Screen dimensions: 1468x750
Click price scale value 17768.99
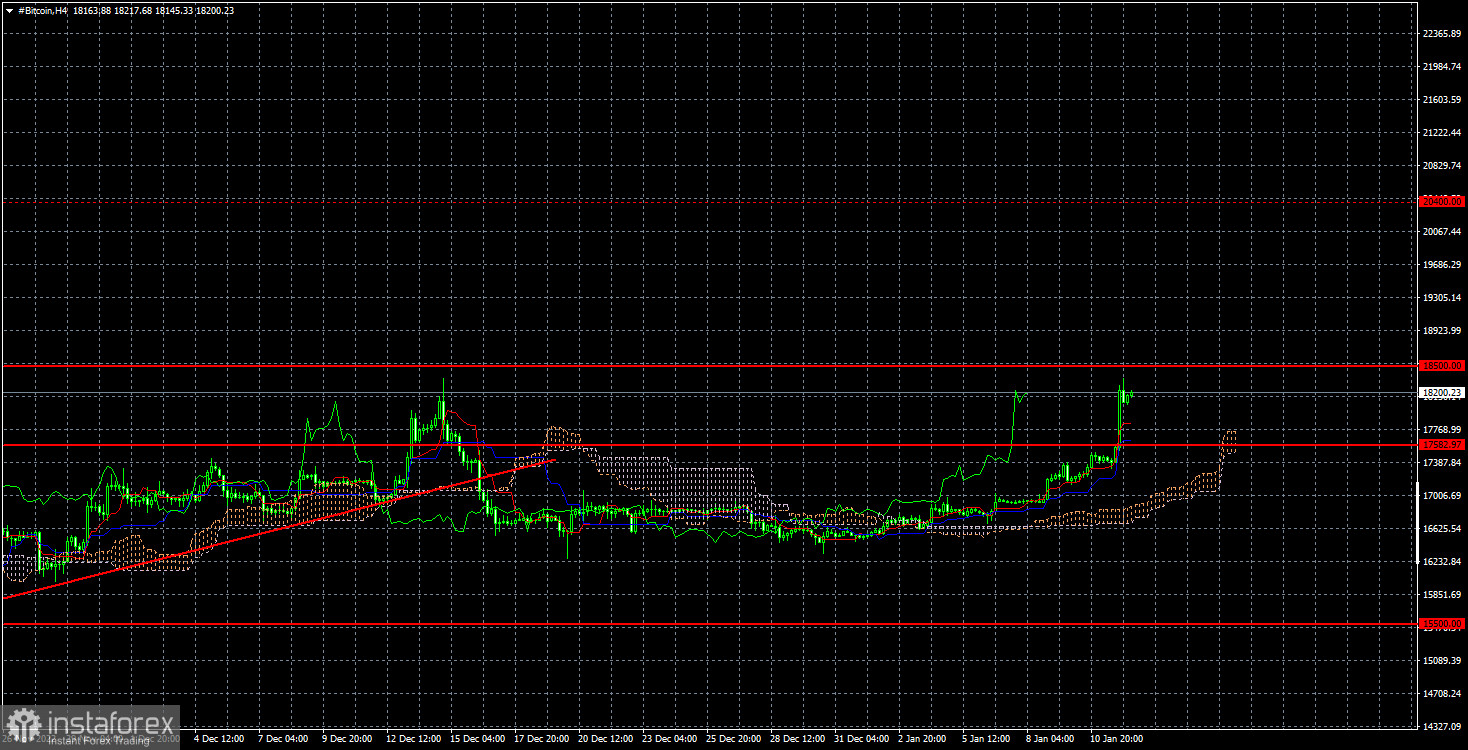1442,430
